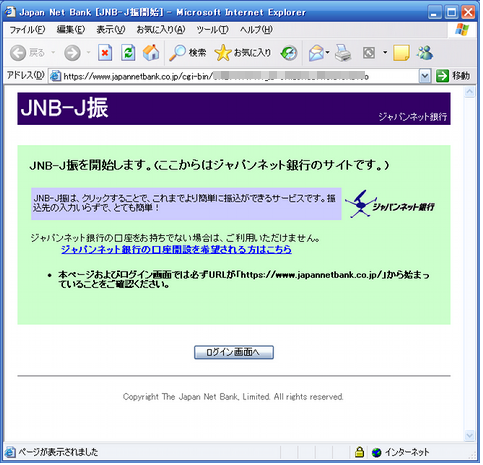Click the Windows flag logo in menu bar
This screenshot has width=483, height=465.
(462, 30)
